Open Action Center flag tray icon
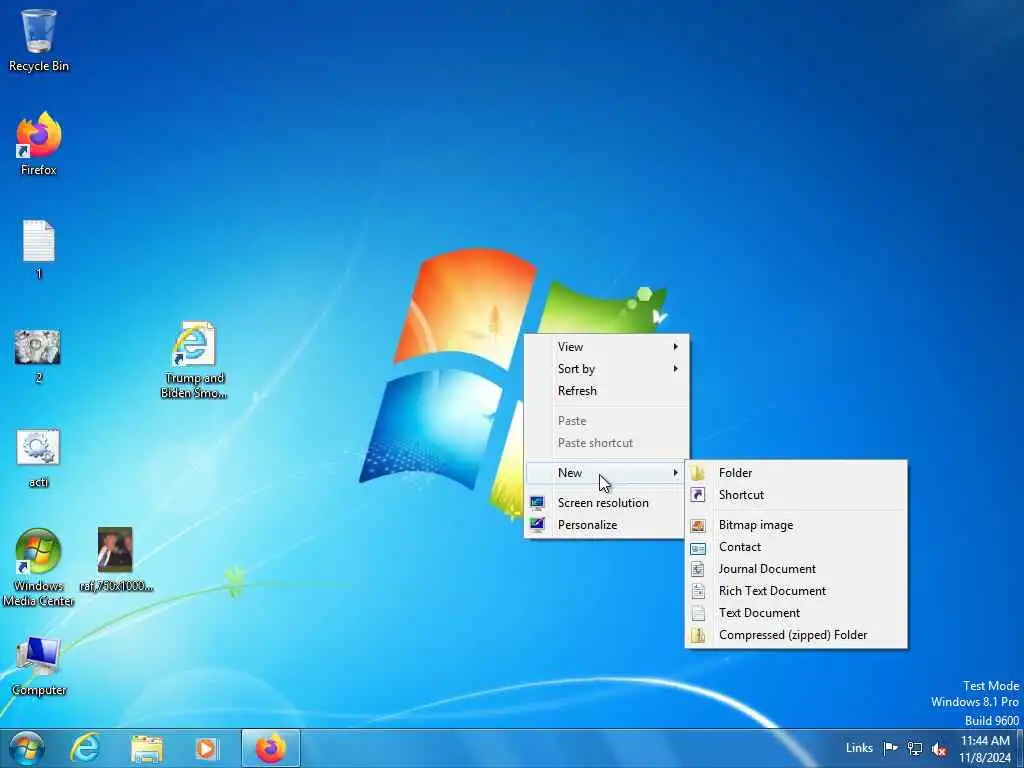Image resolution: width=1024 pixels, height=768 pixels. pos(890,748)
